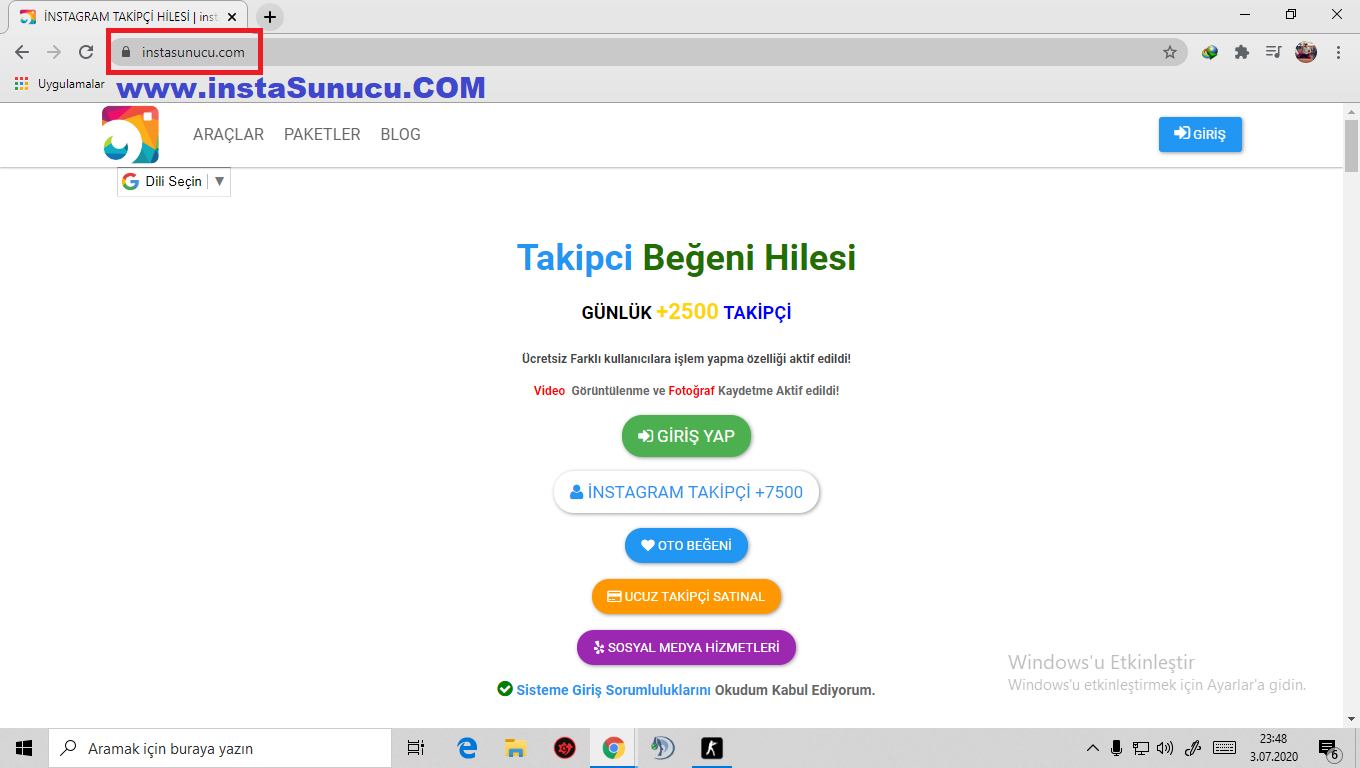
Task: Click the instaSunucu site logo
Action: click(130, 135)
